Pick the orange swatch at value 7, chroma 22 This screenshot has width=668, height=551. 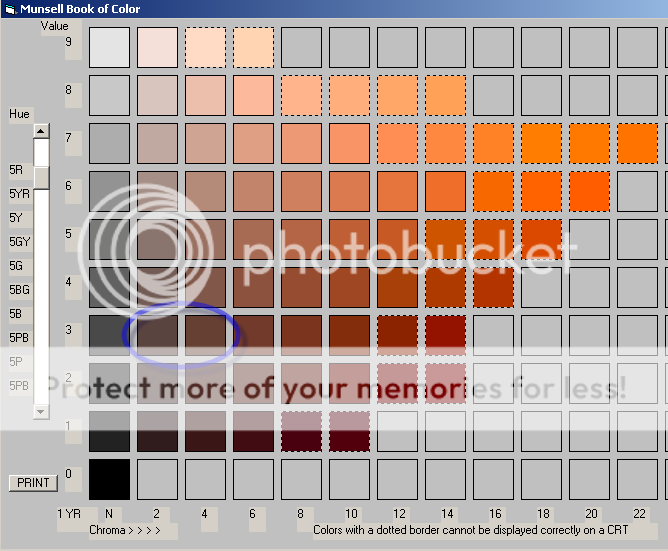[637, 142]
